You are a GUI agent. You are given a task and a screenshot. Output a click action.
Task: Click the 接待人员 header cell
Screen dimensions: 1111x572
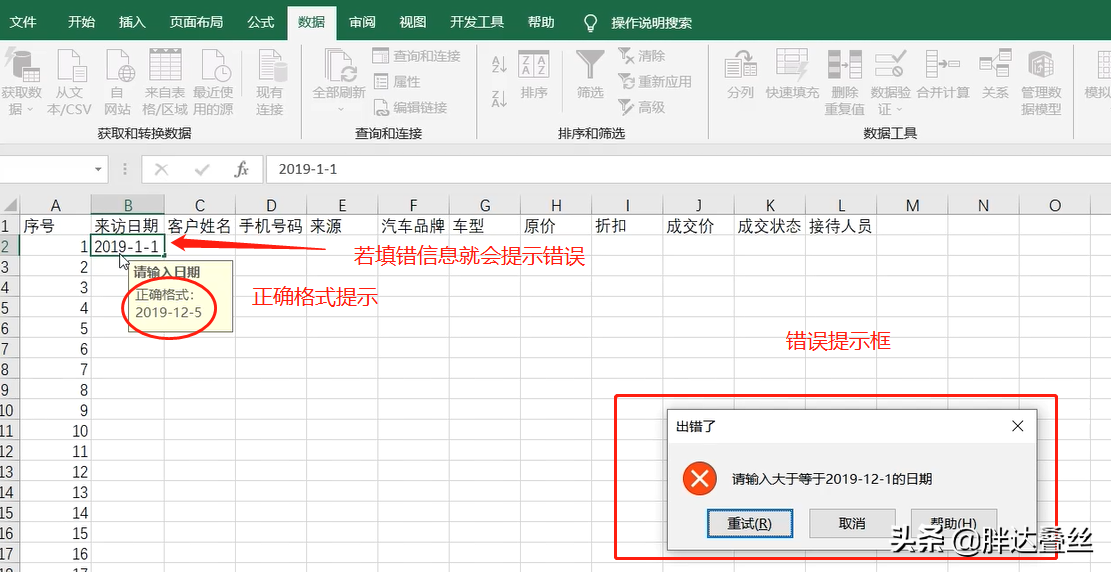click(x=841, y=226)
